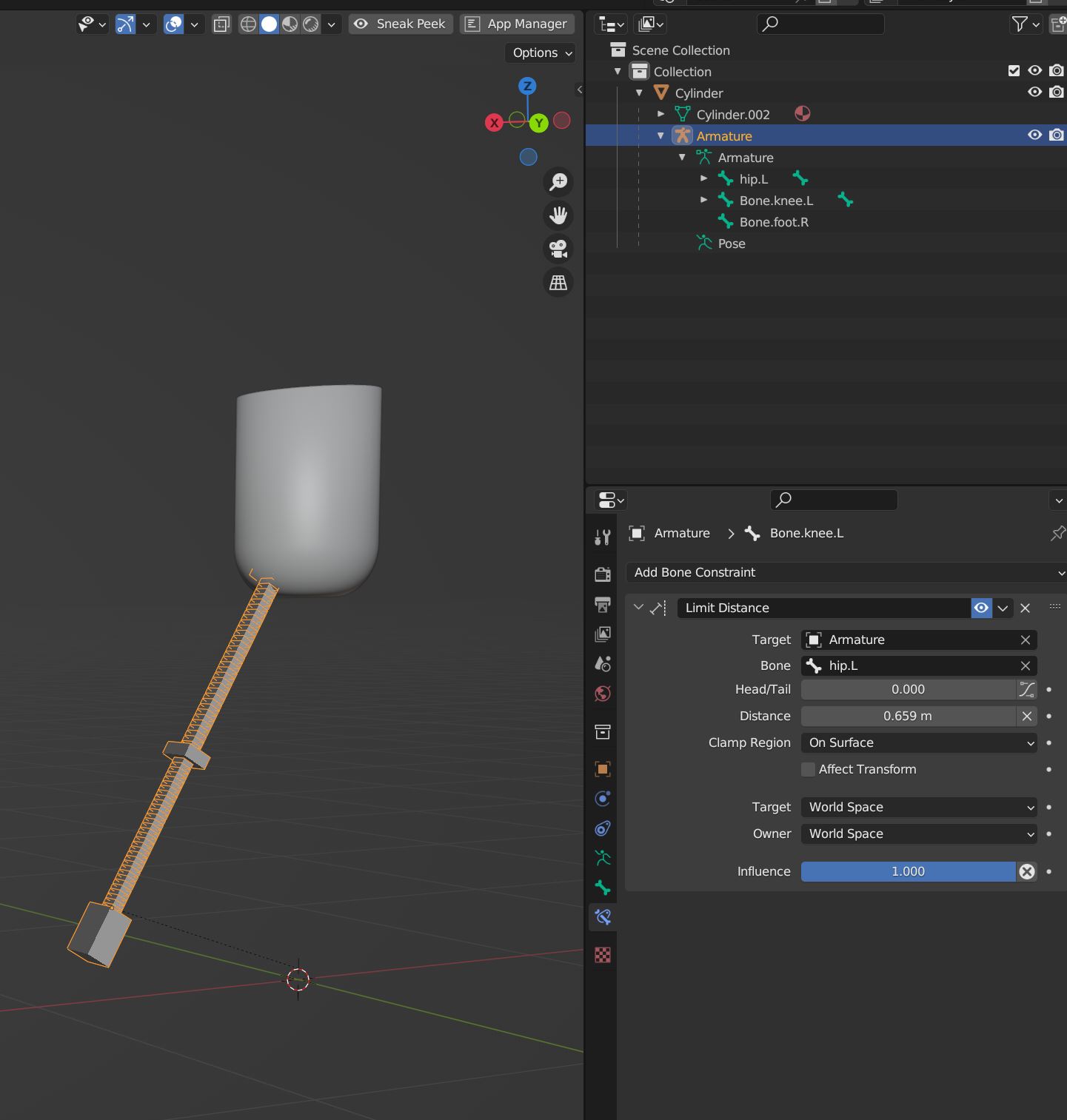
Task: Toggle X-ray mode icon
Action: [221, 24]
